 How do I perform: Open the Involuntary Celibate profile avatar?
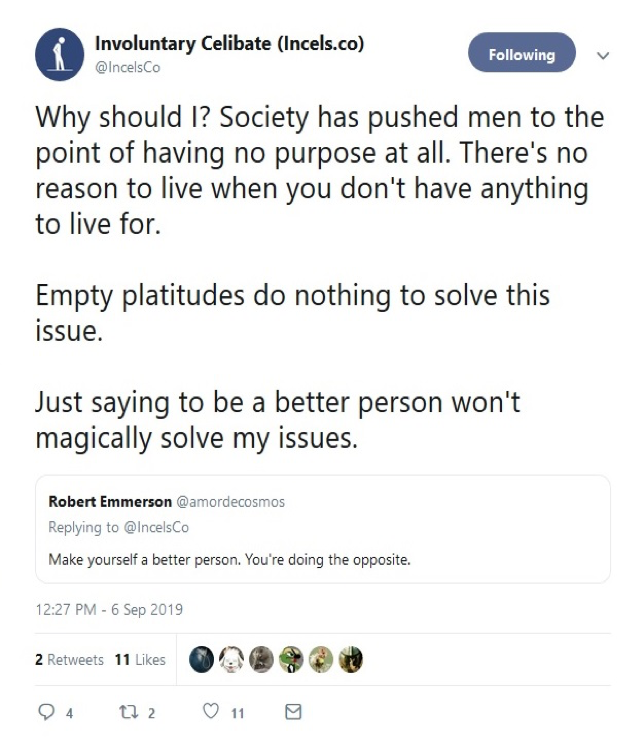click(57, 56)
